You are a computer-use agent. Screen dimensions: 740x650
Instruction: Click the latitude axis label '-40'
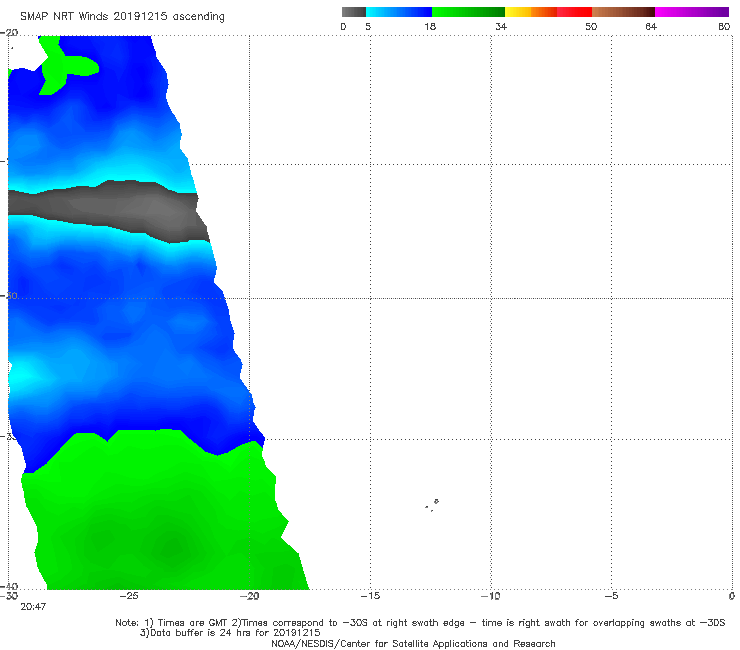[x=9, y=586]
